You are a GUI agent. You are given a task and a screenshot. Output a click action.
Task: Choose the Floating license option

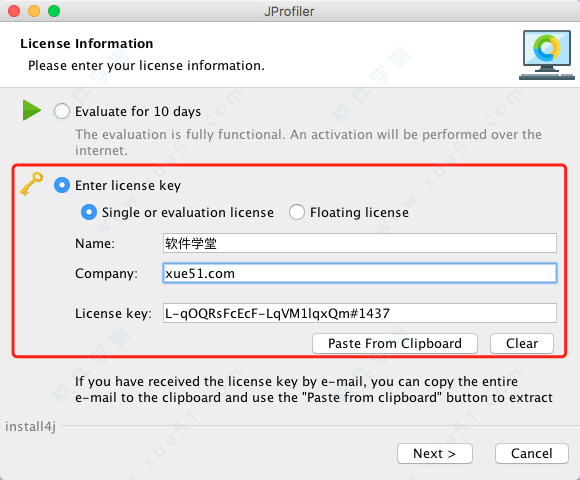point(297,212)
